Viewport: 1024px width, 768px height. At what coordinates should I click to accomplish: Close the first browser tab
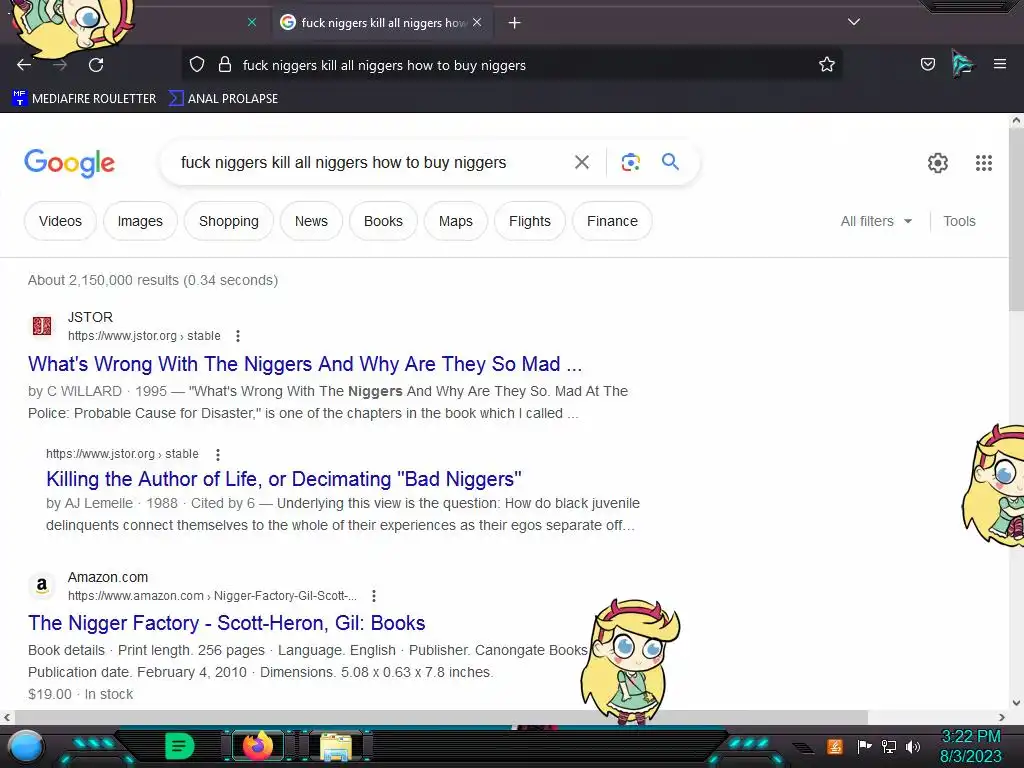click(x=252, y=22)
